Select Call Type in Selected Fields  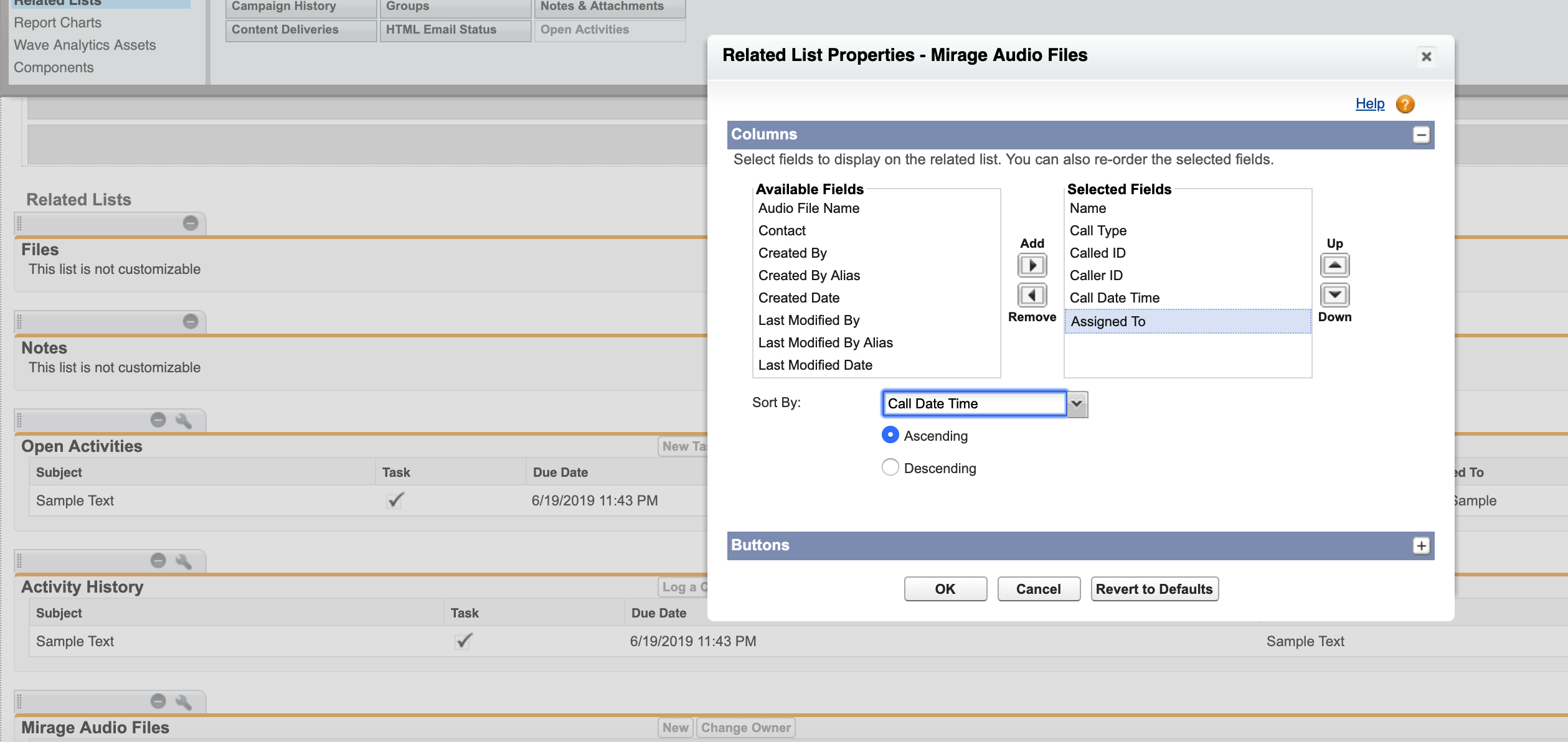pyautogui.click(x=1188, y=231)
